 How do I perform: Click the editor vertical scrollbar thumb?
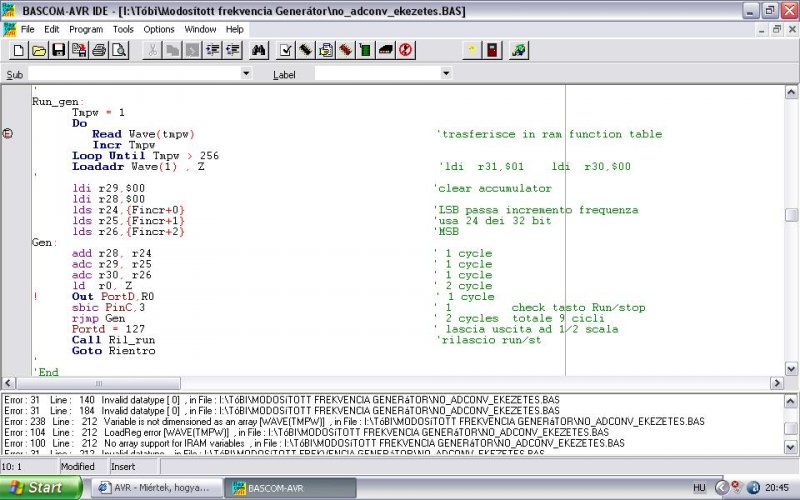[x=791, y=215]
